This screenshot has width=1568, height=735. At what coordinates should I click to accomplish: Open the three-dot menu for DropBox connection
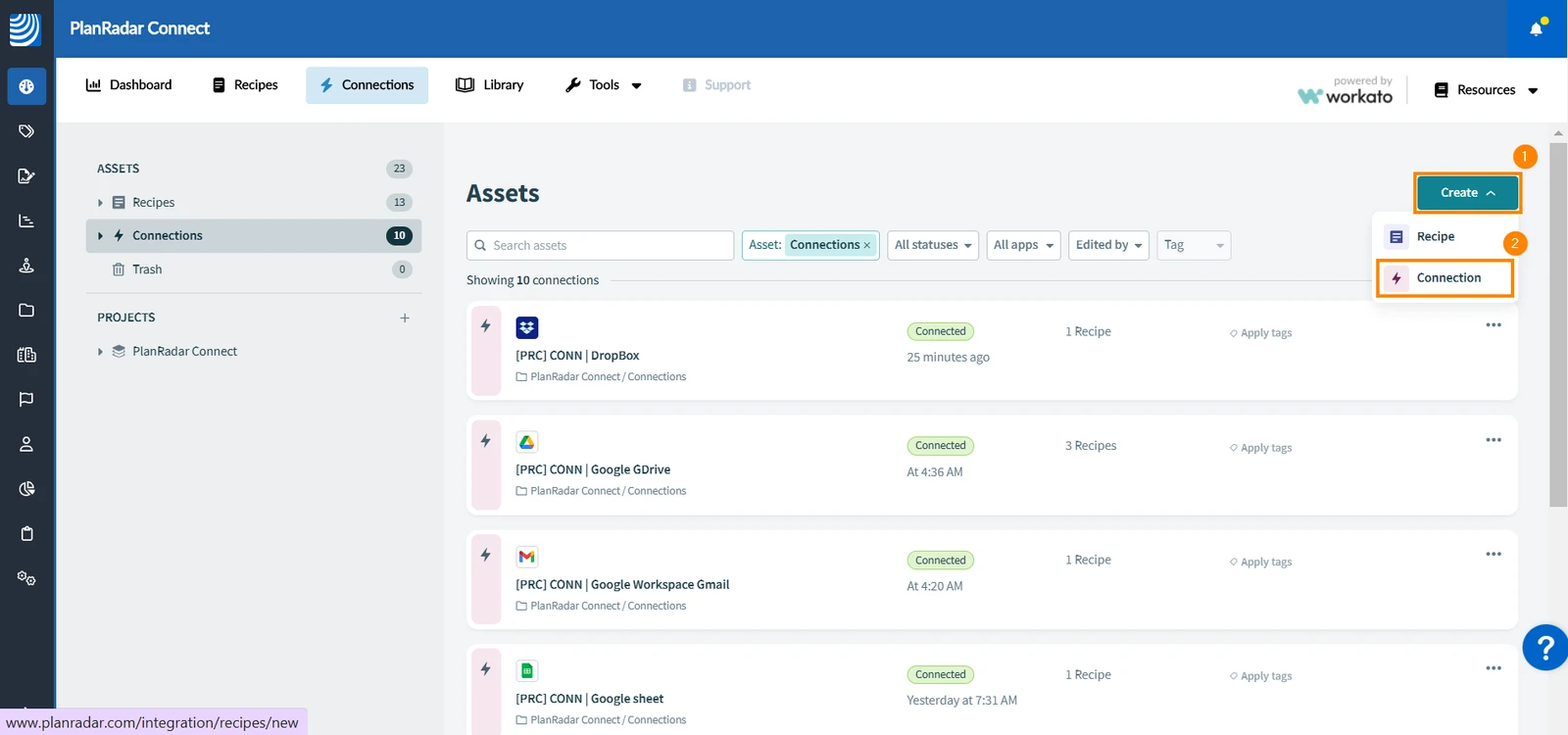1494,325
